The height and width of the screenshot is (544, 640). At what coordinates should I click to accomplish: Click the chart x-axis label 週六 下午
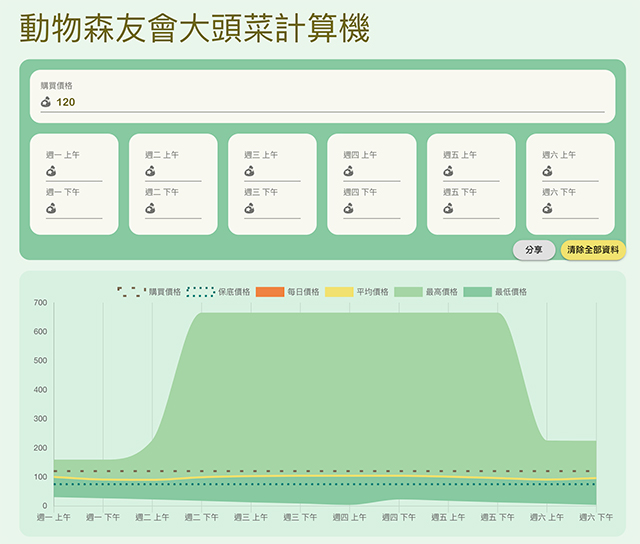(x=596, y=517)
